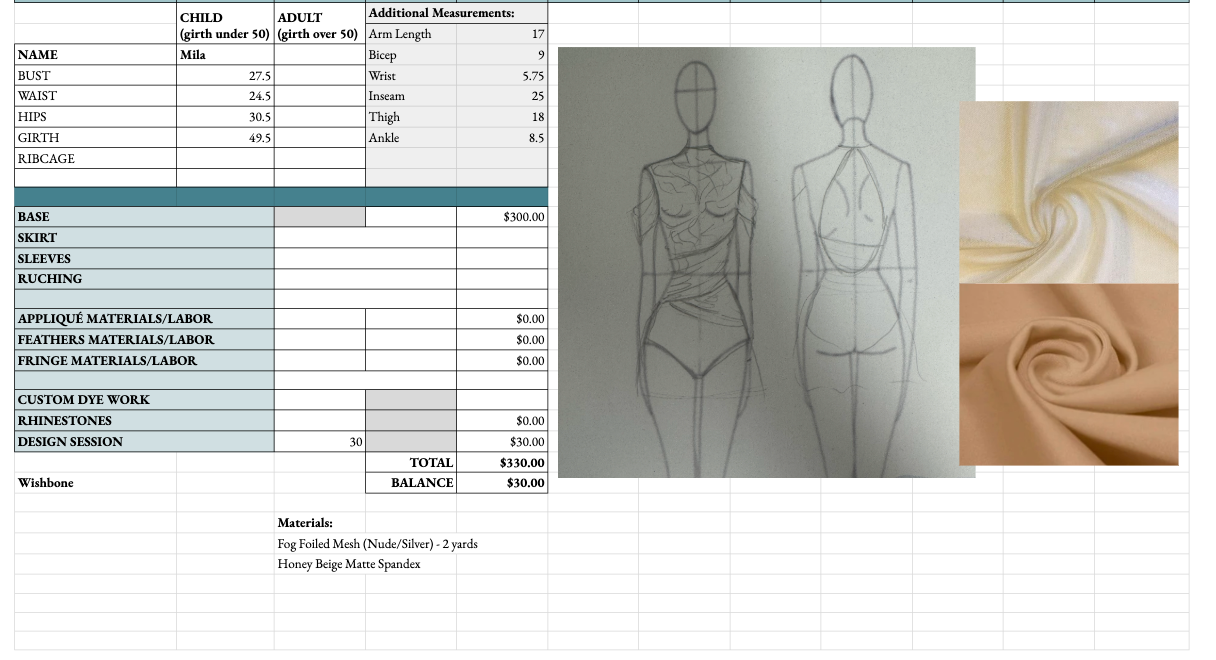Click the RHINESTONES $0.00 amount
The width and height of the screenshot is (1216, 660).
coord(502,421)
